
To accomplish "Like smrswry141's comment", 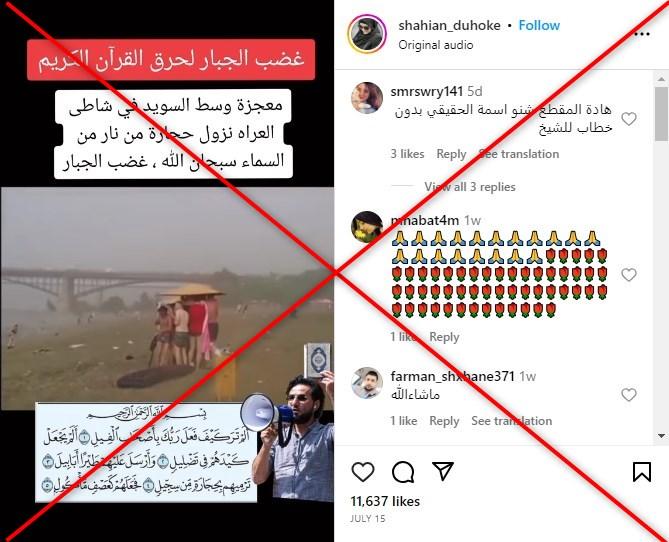I will pos(628,119).
